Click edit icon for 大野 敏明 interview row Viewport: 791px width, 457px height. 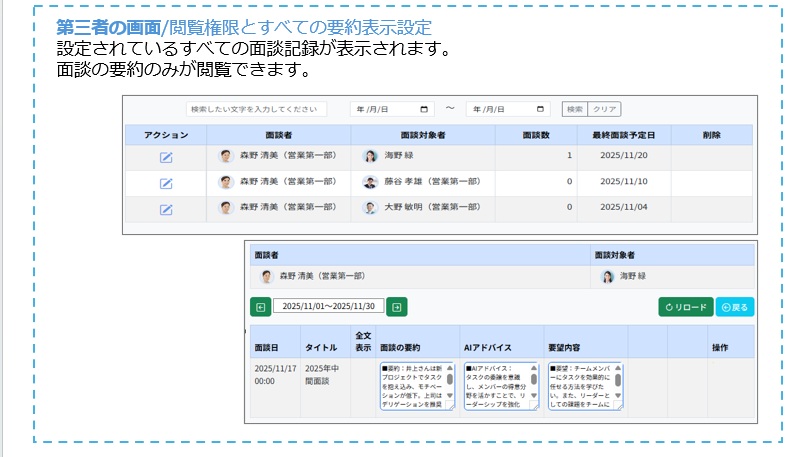coord(166,209)
